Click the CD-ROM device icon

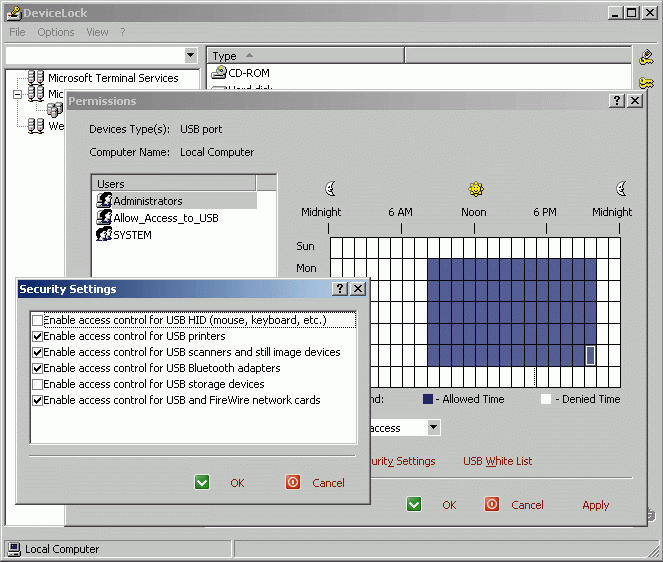219,72
